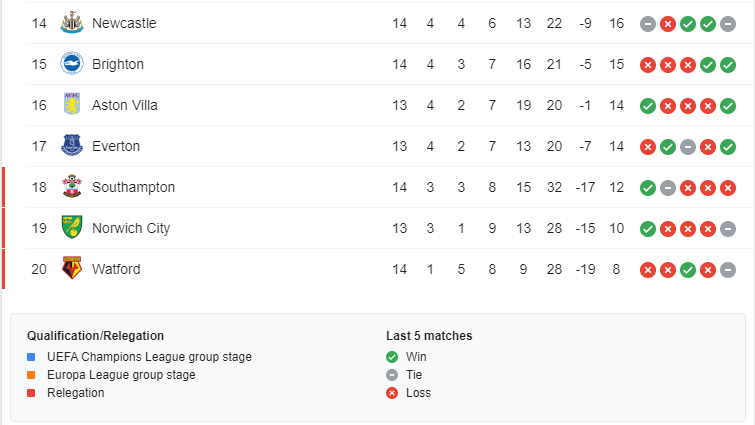Open the Aston Villa team link
Image resolution: width=755 pixels, height=425 pixels.
[125, 105]
